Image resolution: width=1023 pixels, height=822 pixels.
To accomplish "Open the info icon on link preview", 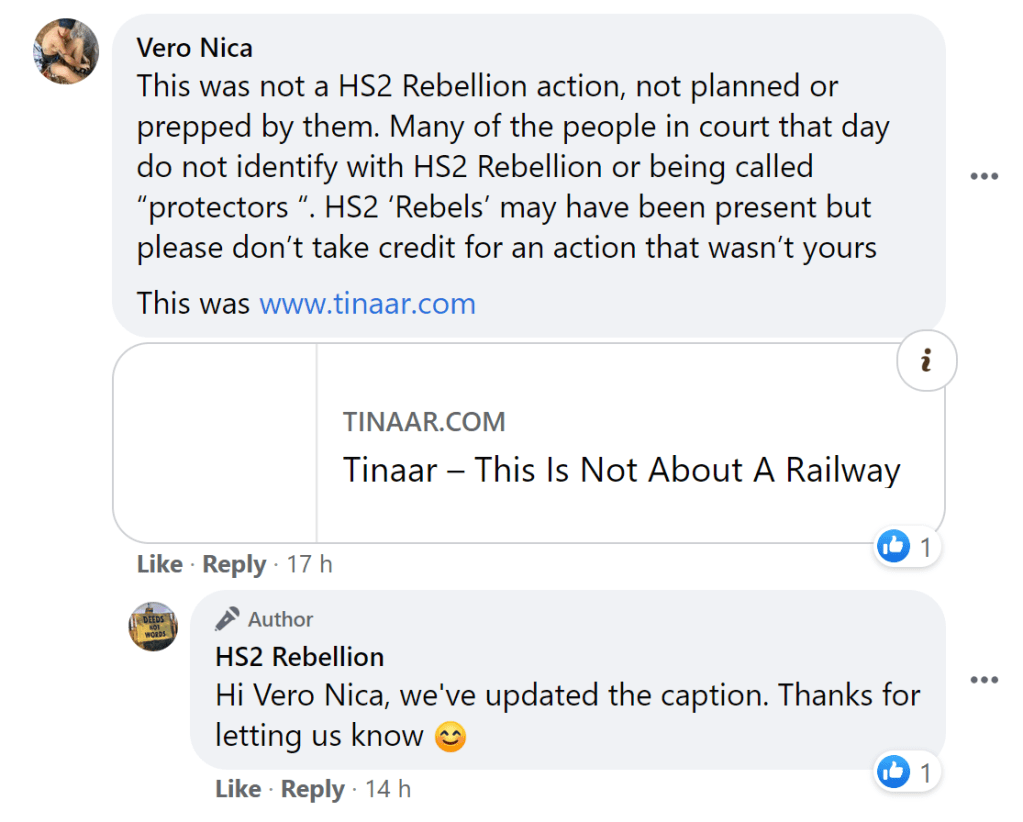I will click(x=926, y=362).
